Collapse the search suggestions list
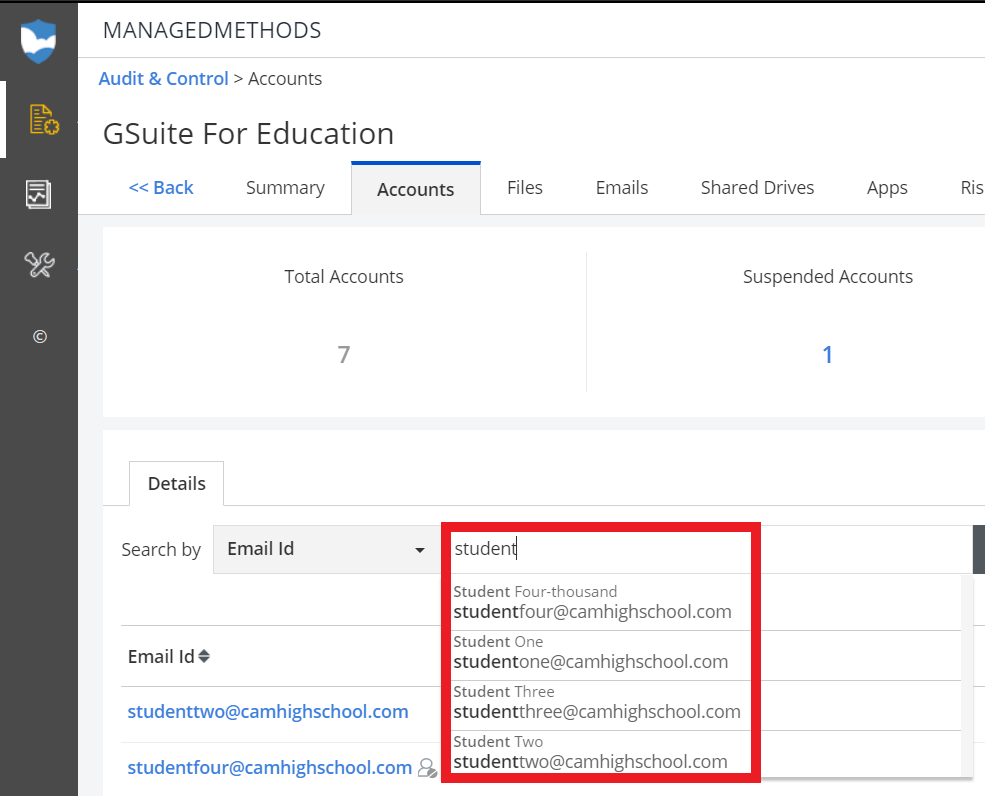This screenshot has width=985, height=796. [x=600, y=548]
